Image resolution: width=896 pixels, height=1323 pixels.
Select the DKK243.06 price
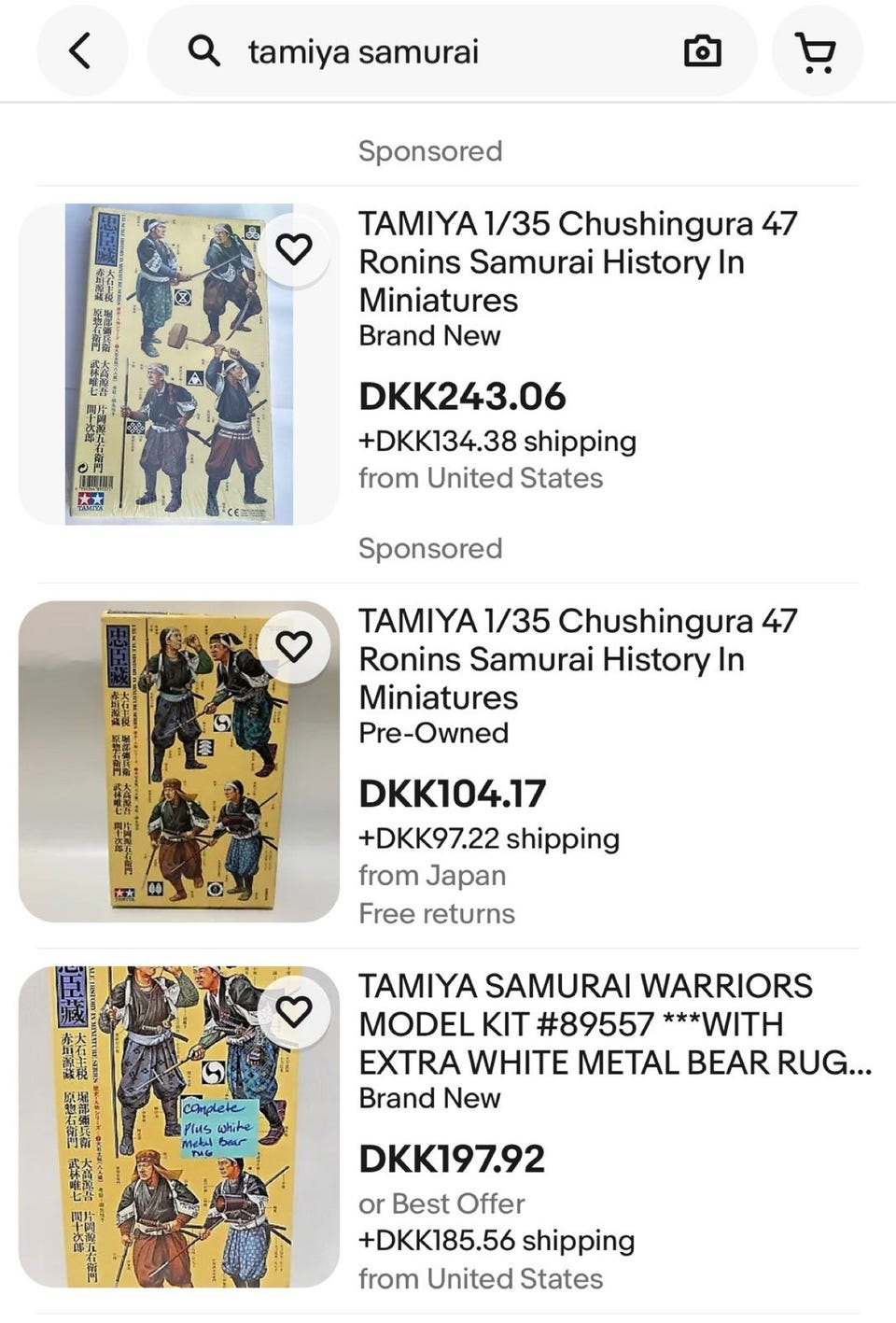pos(462,397)
